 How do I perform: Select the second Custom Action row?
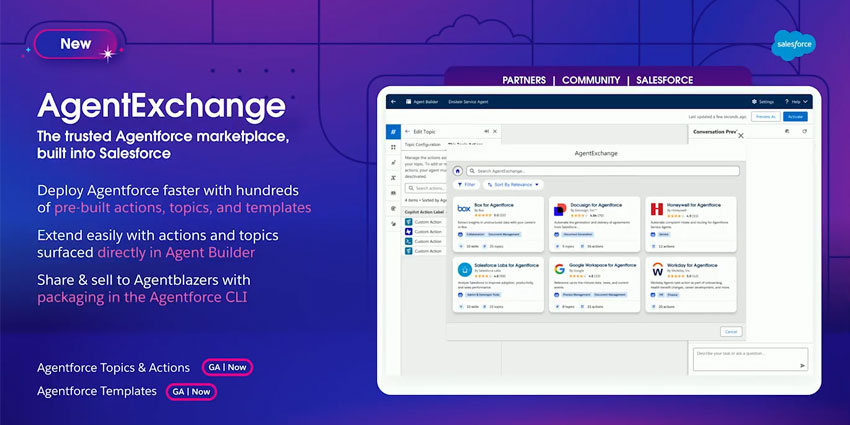[425, 232]
